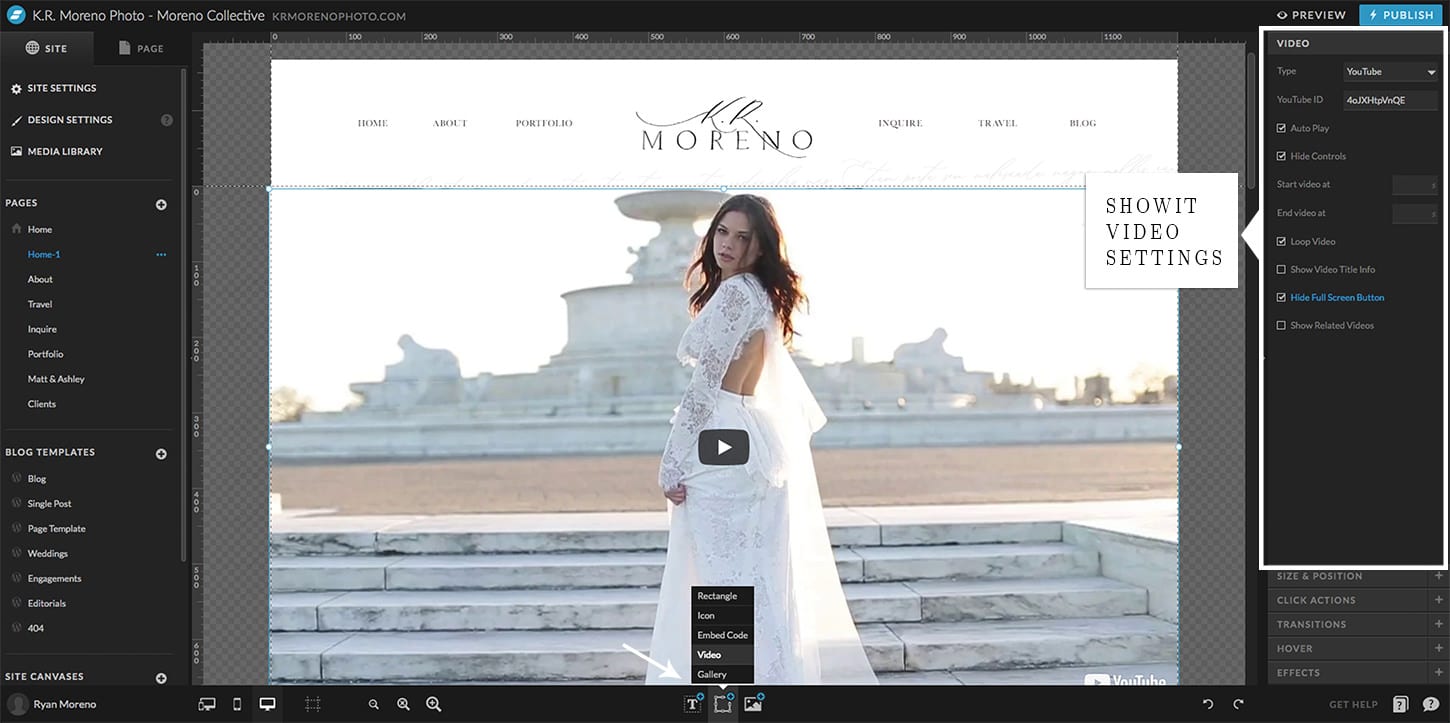Open the video Type dropdown

[1390, 71]
